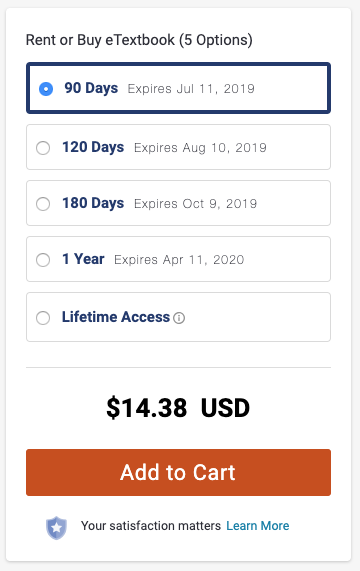360x571 pixels.
Task: Click the Lifetime Access info icon
Action: pos(179,318)
